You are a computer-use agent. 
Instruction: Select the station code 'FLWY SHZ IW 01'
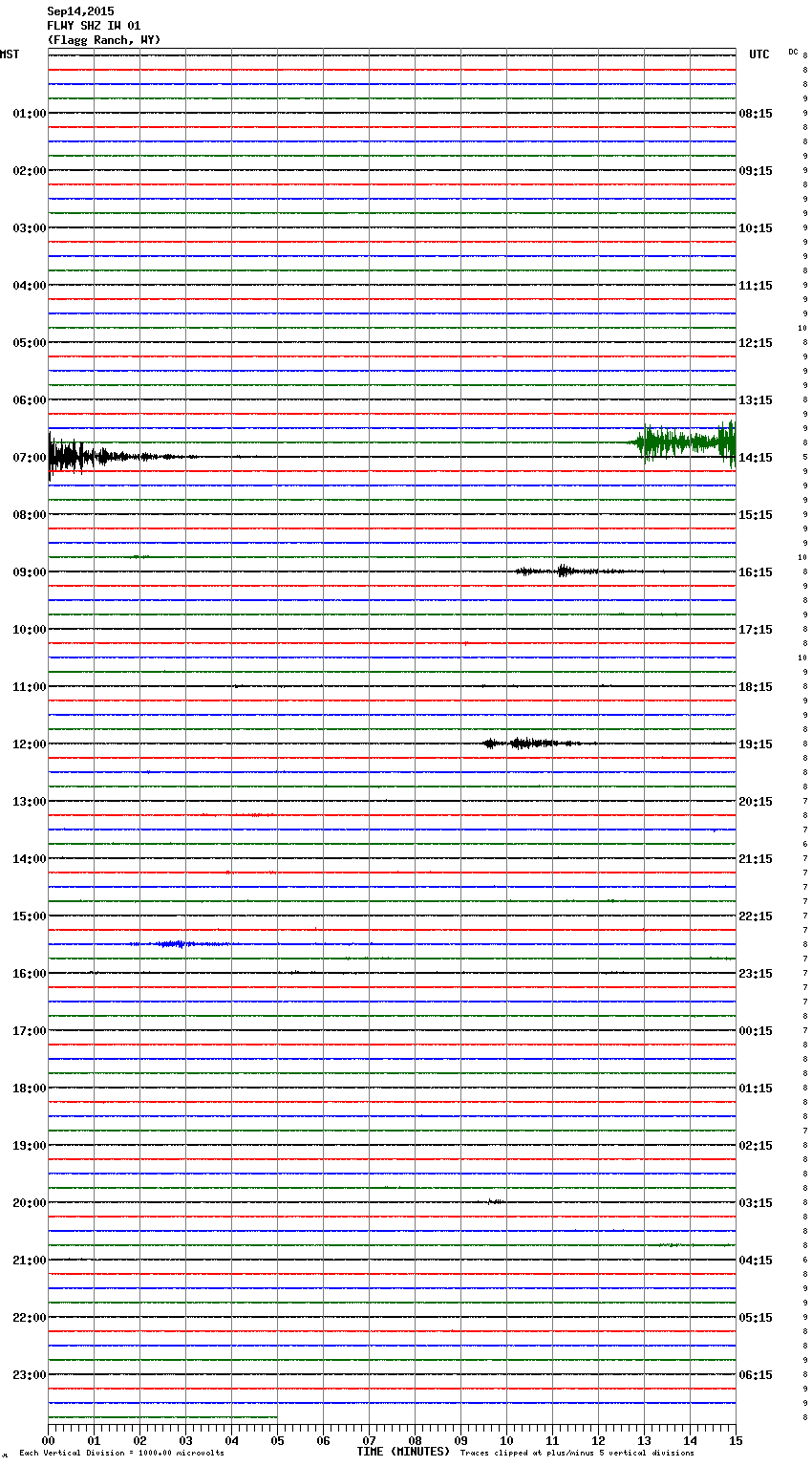(x=94, y=26)
